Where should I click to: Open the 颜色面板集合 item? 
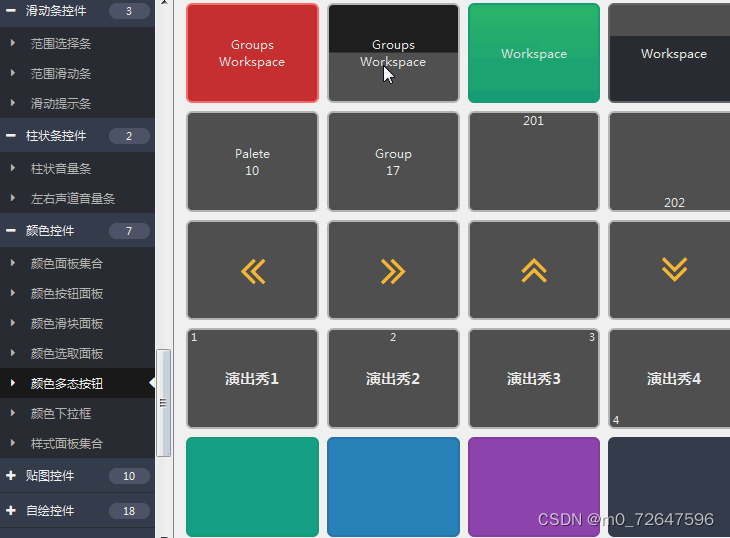tap(77, 263)
